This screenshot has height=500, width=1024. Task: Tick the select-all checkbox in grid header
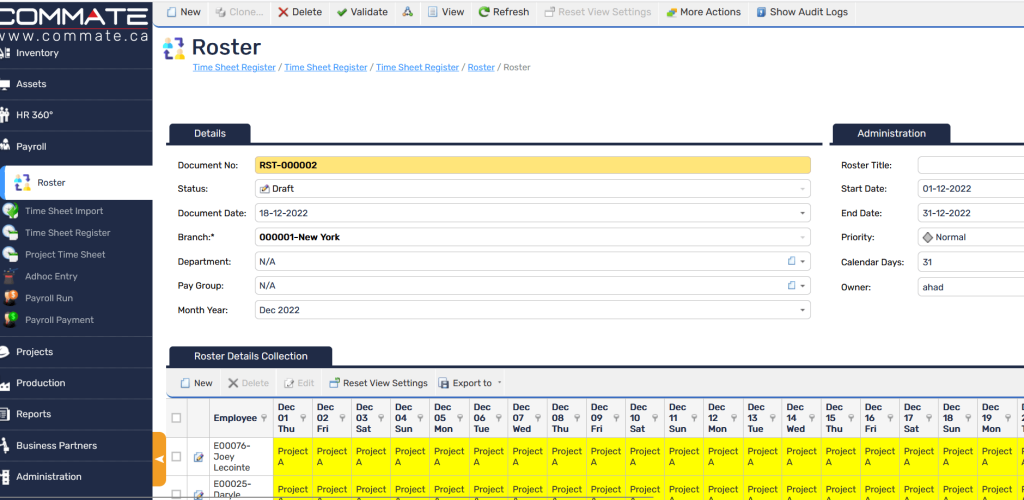click(x=177, y=418)
